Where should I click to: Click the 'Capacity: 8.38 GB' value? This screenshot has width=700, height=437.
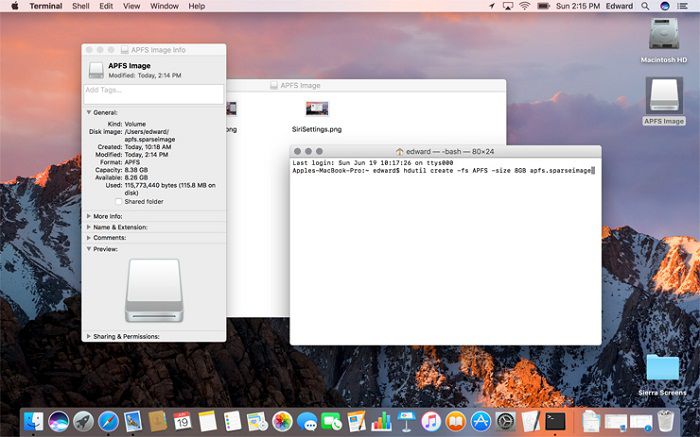tap(136, 170)
